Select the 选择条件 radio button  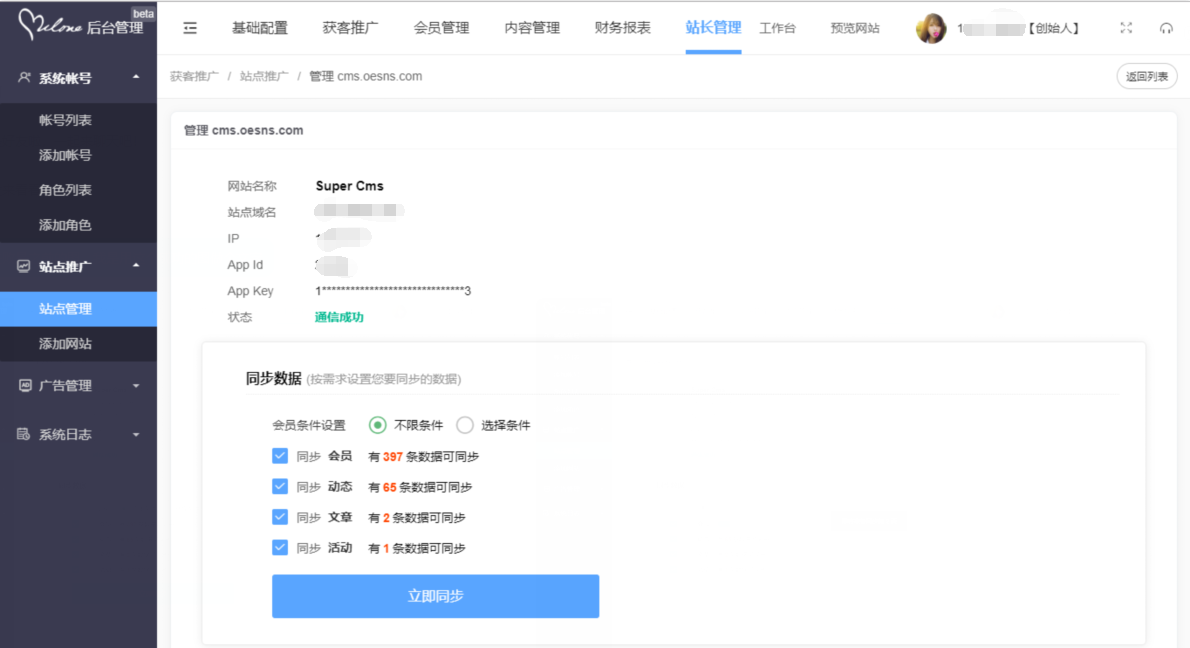(465, 425)
